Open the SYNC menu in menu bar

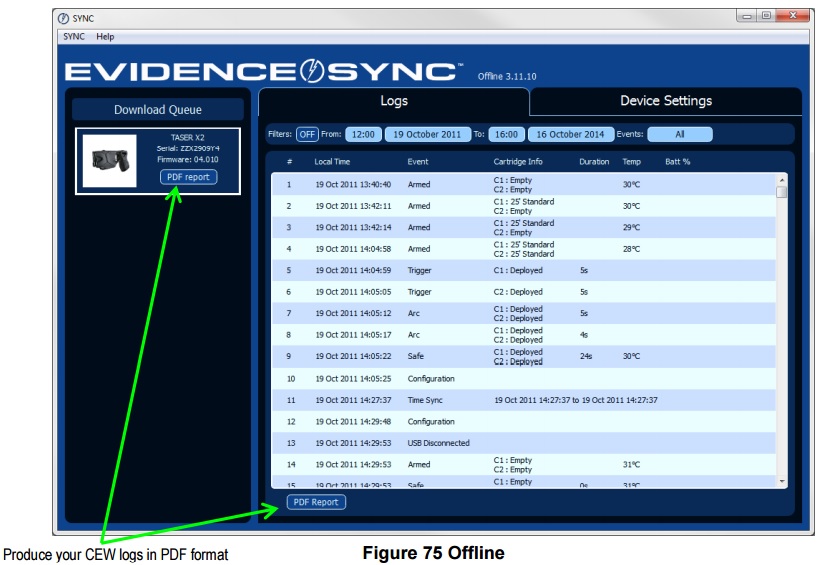(x=73, y=37)
